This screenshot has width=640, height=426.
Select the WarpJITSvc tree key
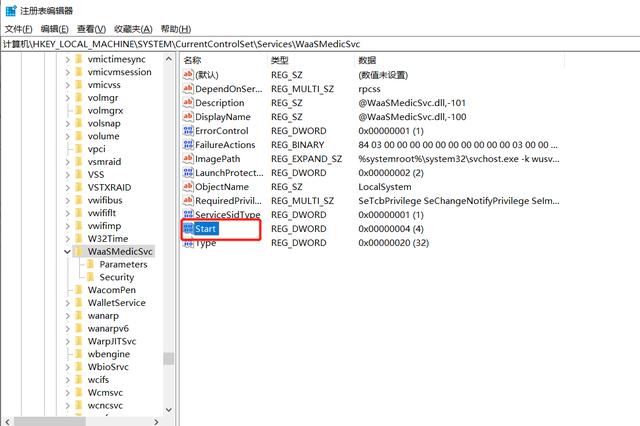point(111,341)
